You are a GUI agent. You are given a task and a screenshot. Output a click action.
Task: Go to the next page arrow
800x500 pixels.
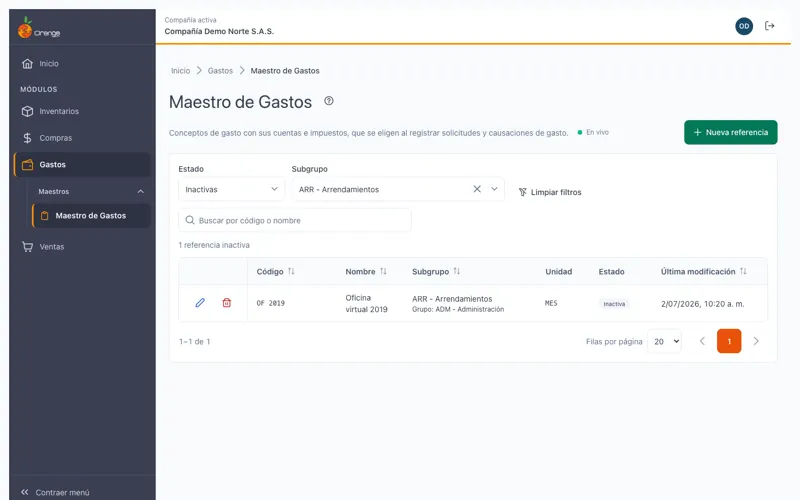point(756,341)
